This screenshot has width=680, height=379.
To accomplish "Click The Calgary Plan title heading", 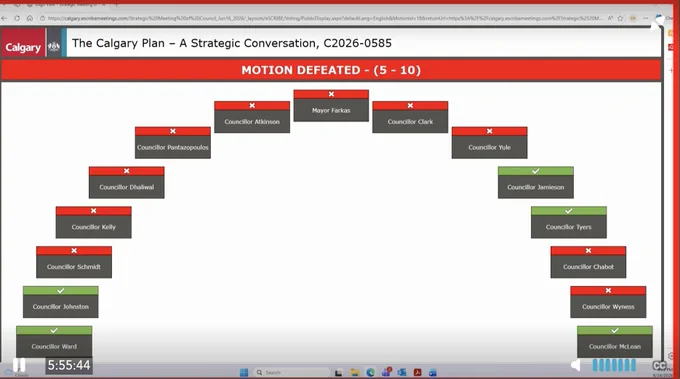I will point(232,43).
